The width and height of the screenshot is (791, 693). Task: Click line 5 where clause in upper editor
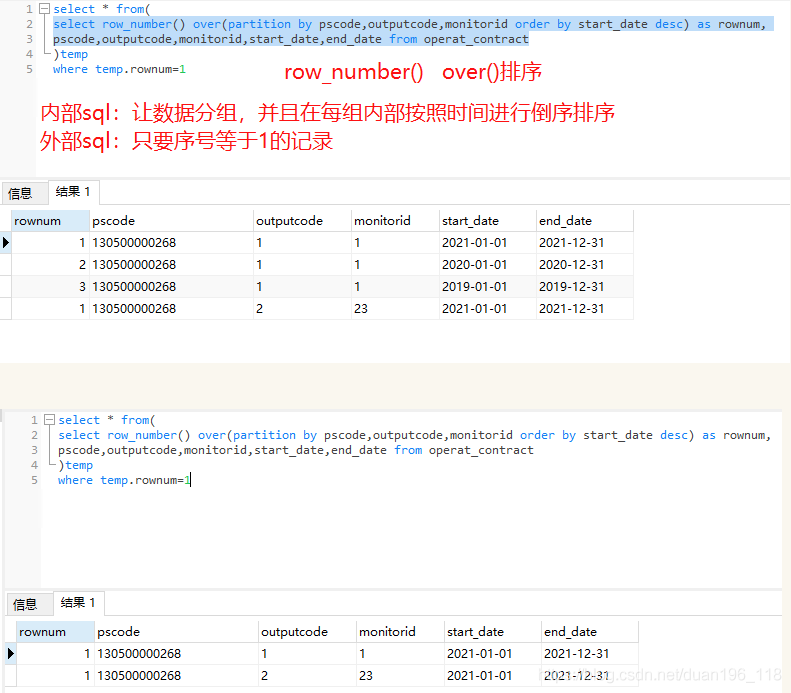point(120,70)
